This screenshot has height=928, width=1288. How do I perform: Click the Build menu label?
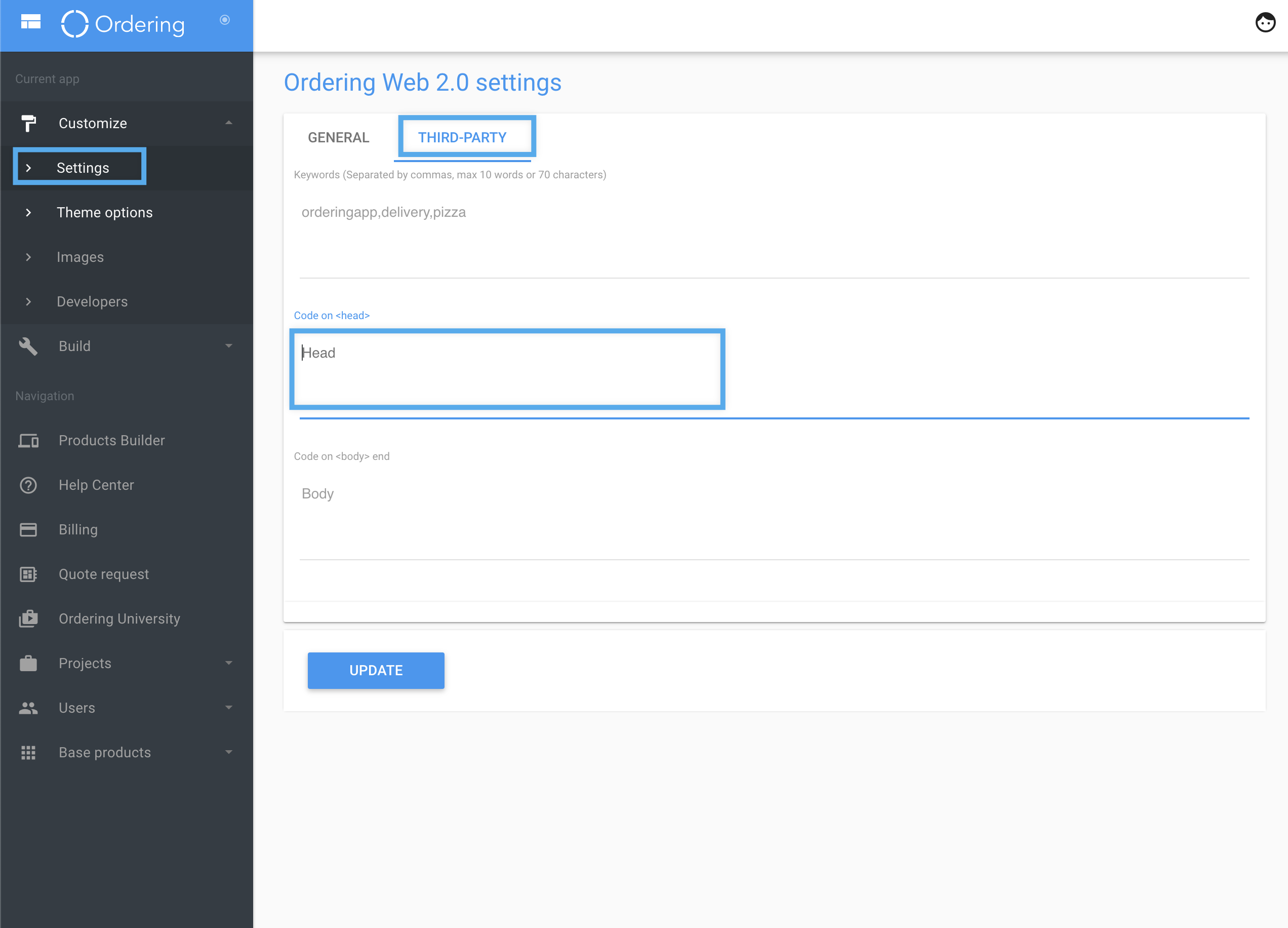pos(74,346)
